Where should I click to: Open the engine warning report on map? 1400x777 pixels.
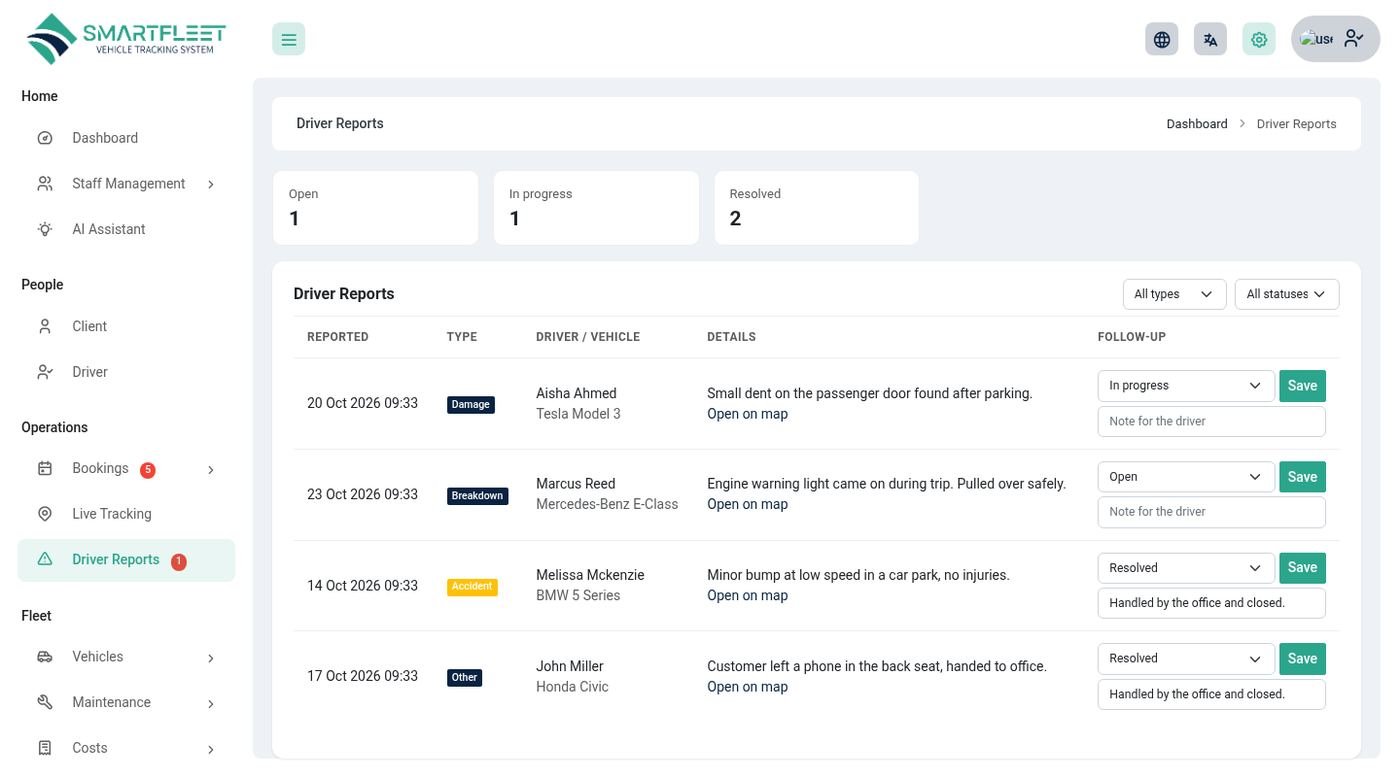point(747,504)
